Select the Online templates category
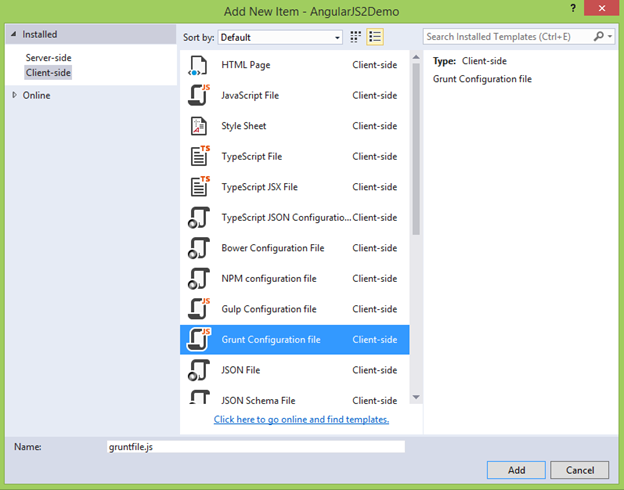624x490 pixels. [x=36, y=96]
